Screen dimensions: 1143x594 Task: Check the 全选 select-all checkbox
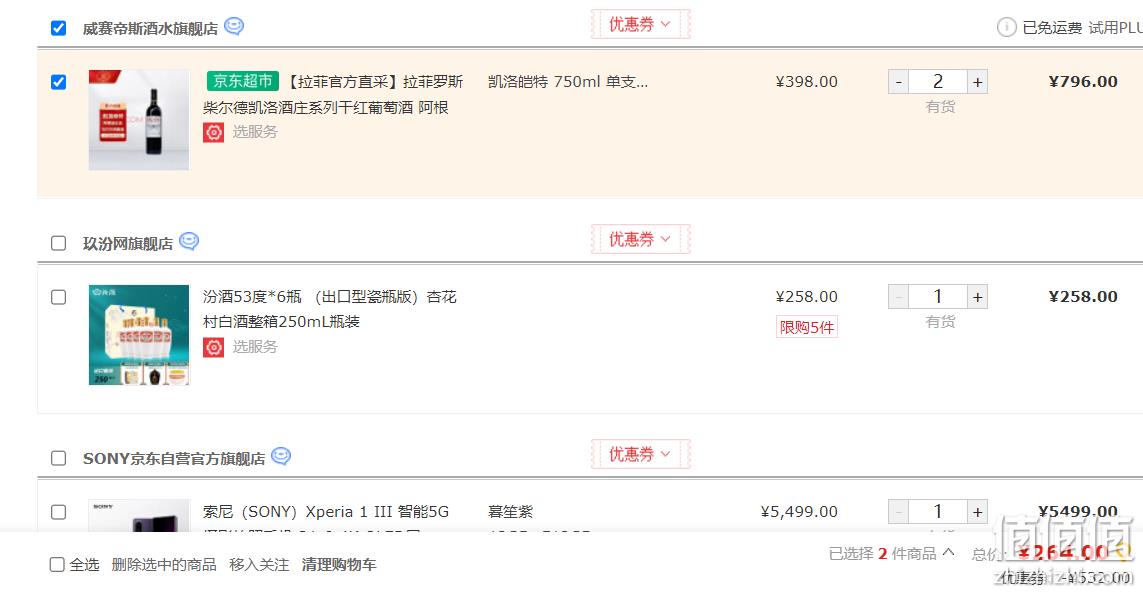pos(57,564)
